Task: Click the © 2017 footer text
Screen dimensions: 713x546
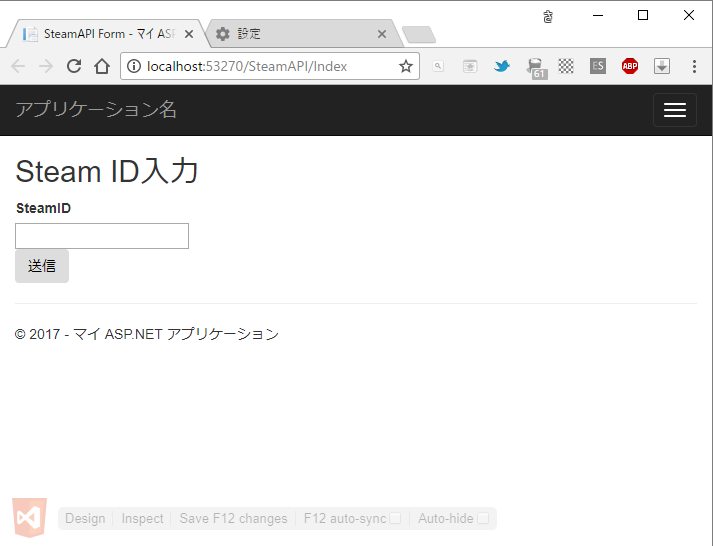Action: pyautogui.click(x=146, y=334)
